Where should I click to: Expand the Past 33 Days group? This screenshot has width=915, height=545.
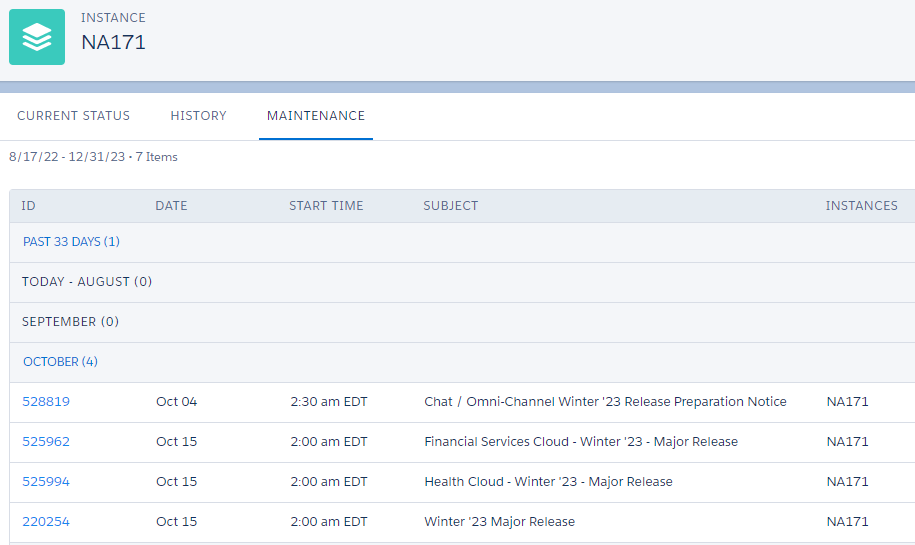[71, 242]
